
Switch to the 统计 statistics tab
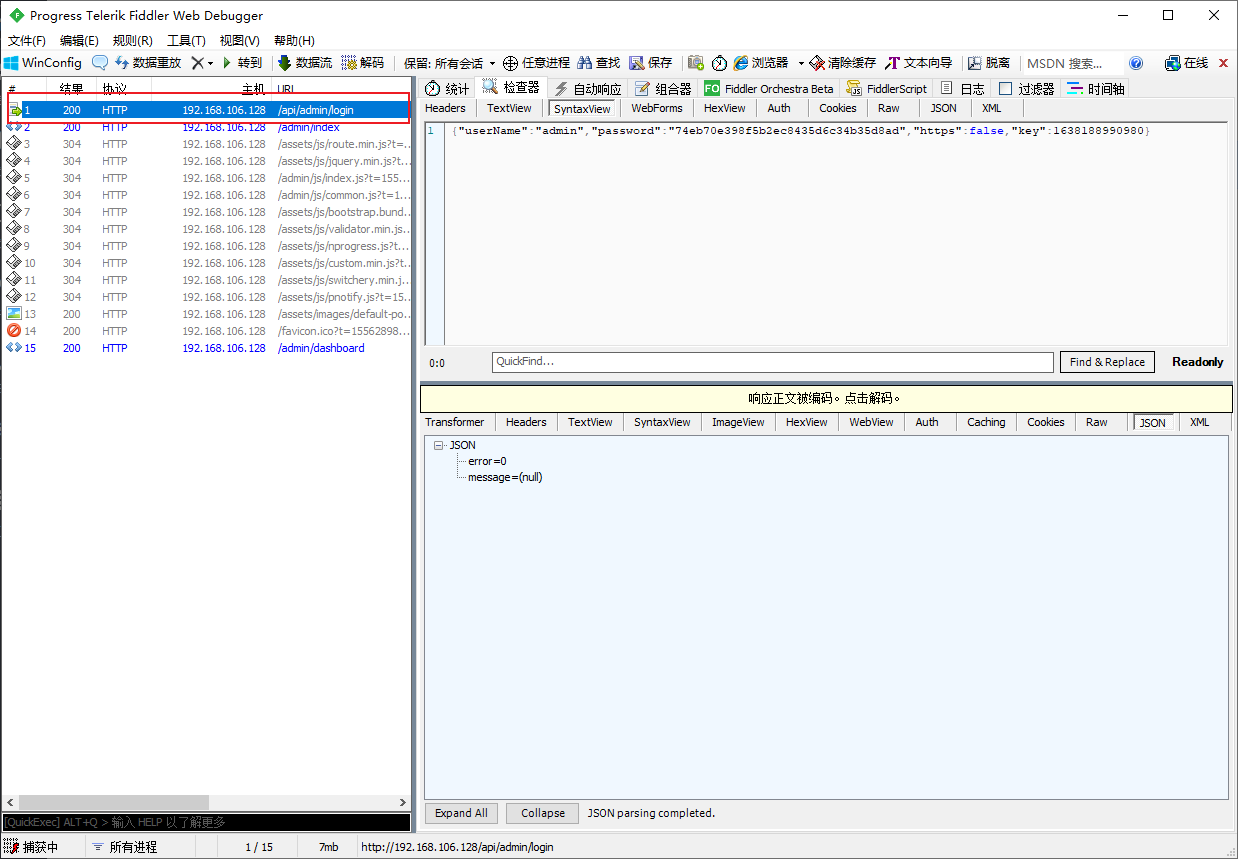point(447,88)
